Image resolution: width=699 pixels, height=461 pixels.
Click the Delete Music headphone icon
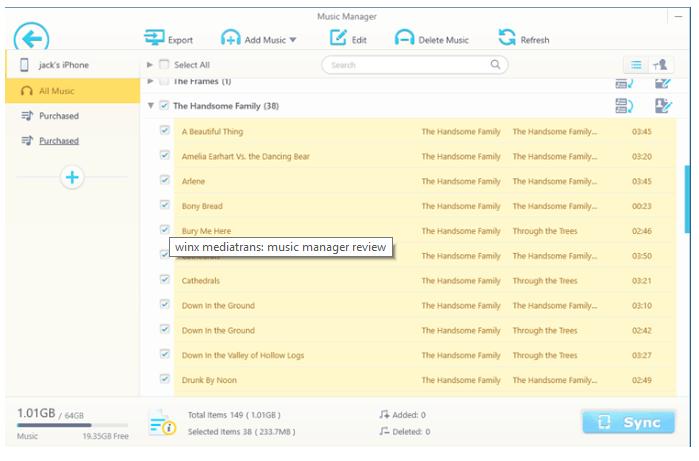click(404, 37)
